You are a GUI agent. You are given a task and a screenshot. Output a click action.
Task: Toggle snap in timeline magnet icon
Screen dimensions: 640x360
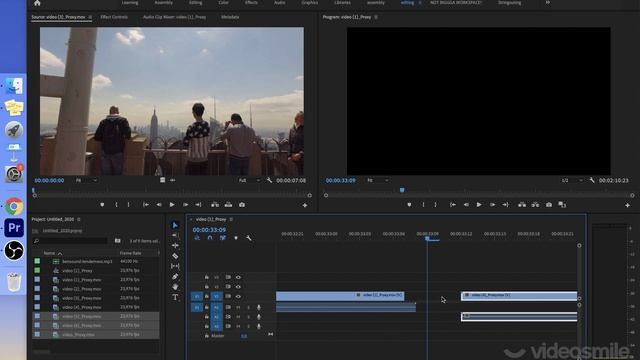point(210,238)
